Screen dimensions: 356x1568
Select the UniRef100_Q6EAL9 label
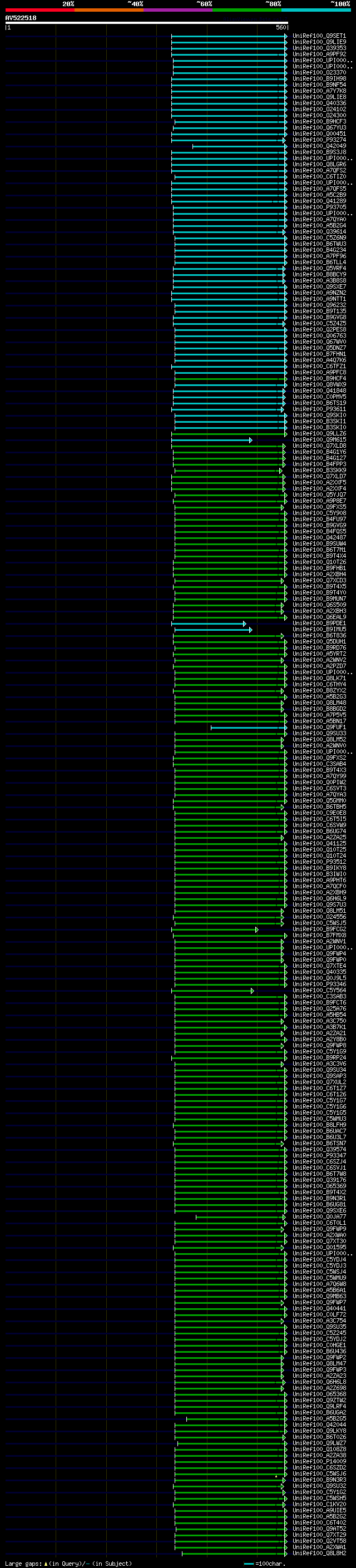pos(319,617)
